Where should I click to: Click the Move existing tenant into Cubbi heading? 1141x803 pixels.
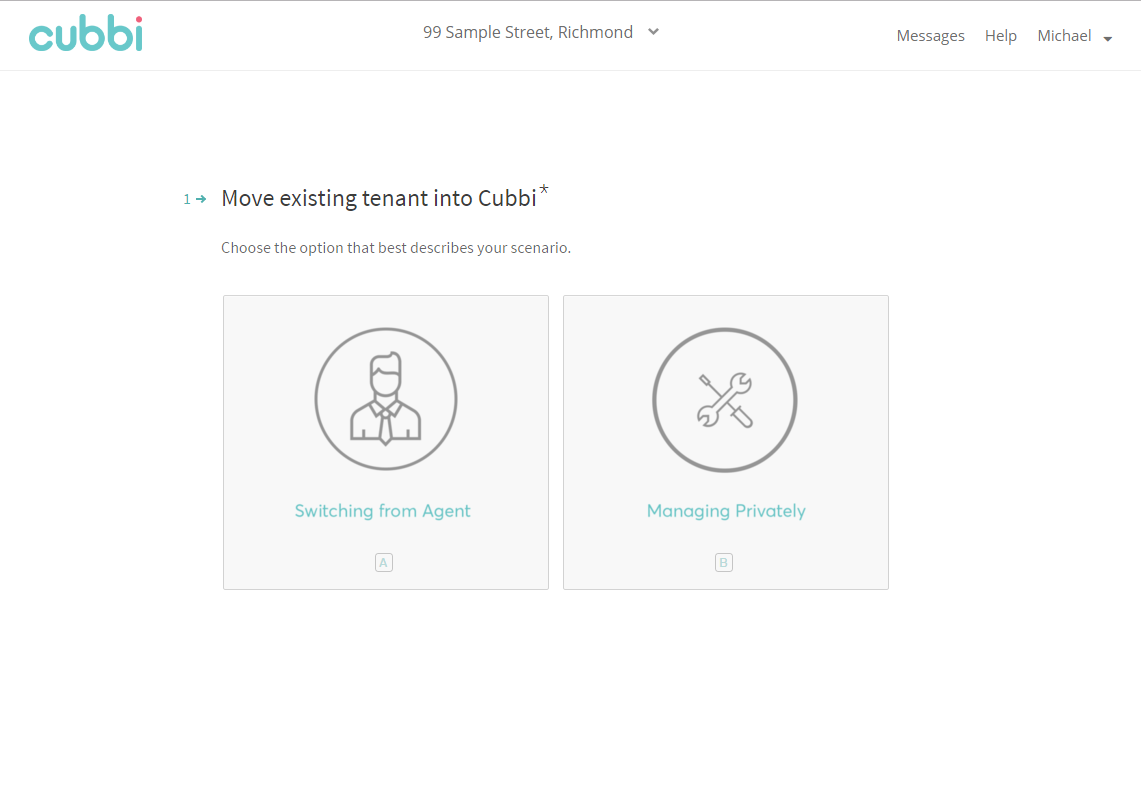click(x=379, y=198)
